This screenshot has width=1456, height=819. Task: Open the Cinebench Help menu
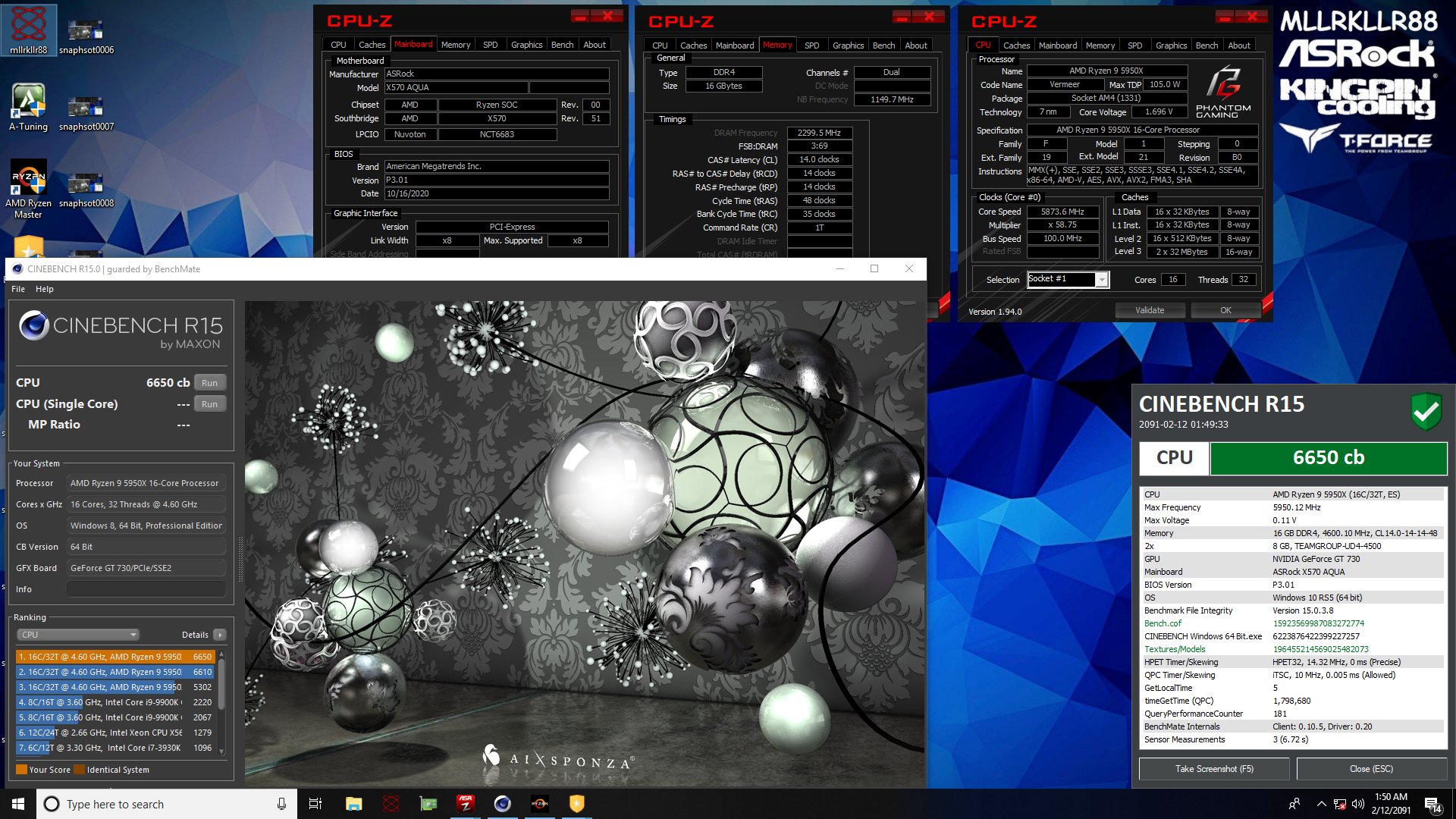pyautogui.click(x=45, y=289)
